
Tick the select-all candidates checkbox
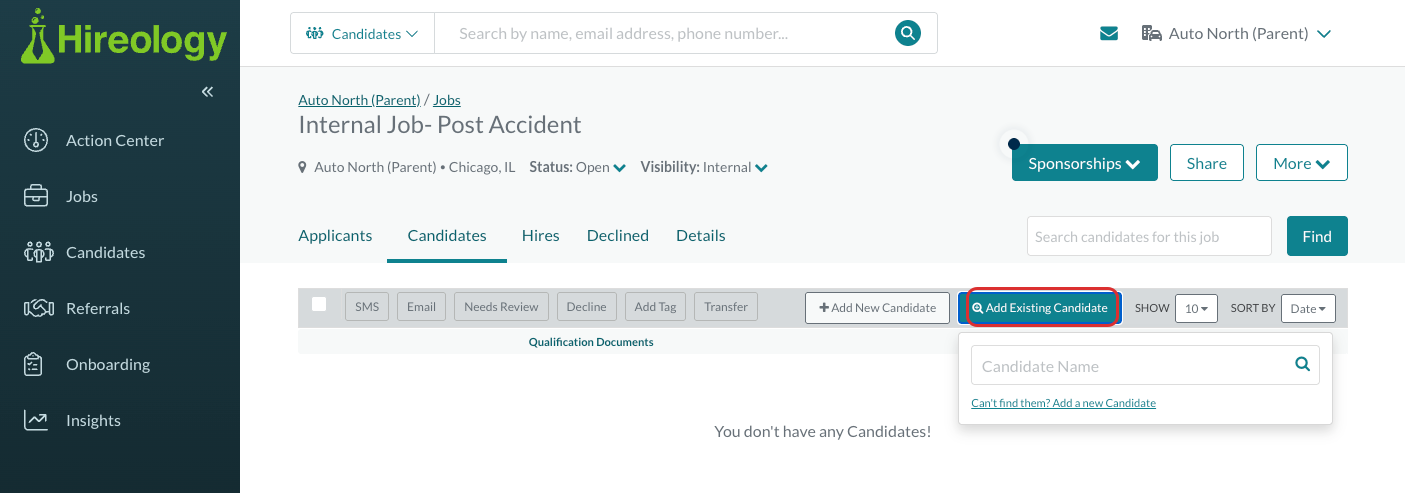point(319,304)
